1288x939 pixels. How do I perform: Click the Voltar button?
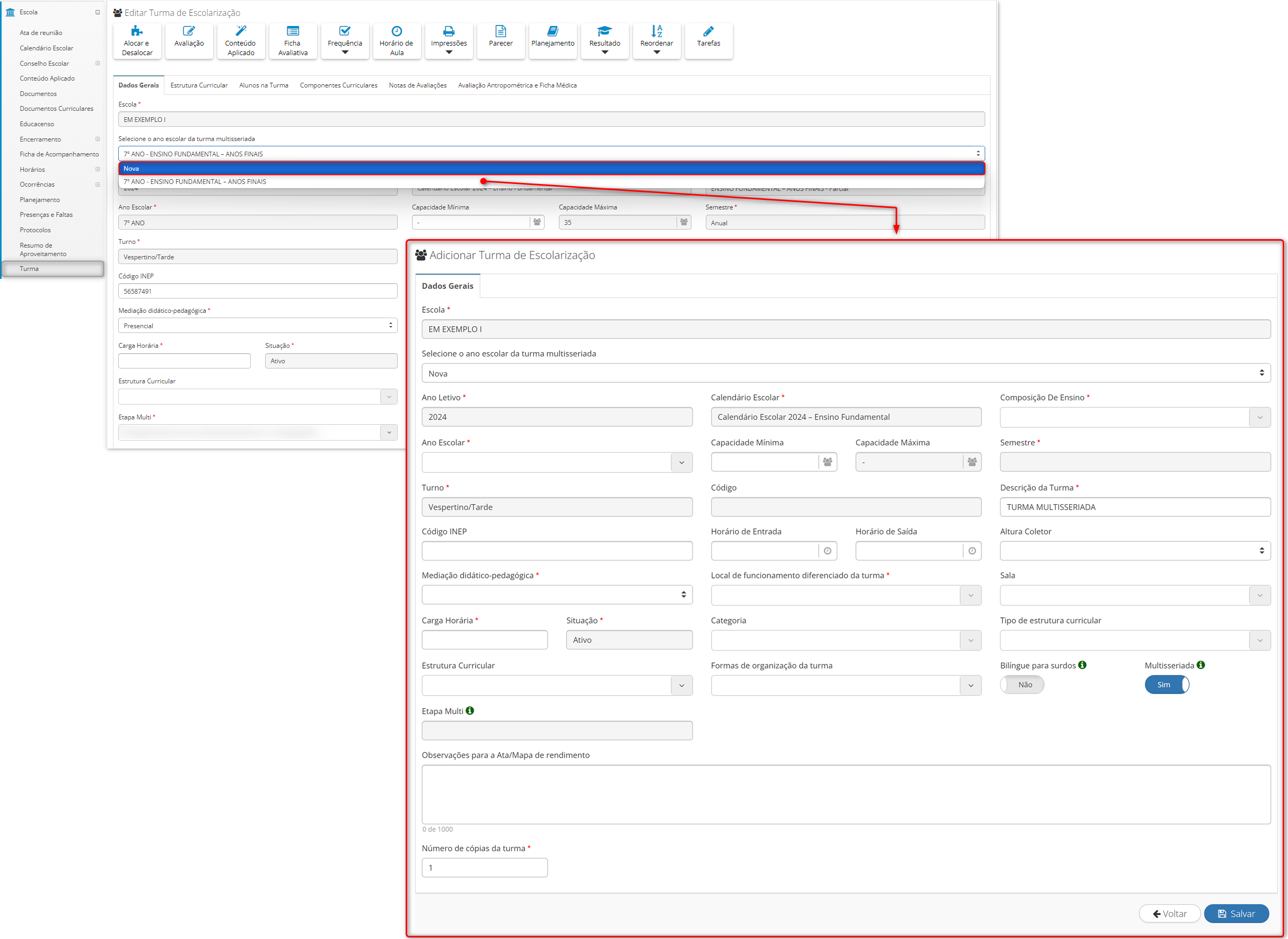[x=1169, y=914]
